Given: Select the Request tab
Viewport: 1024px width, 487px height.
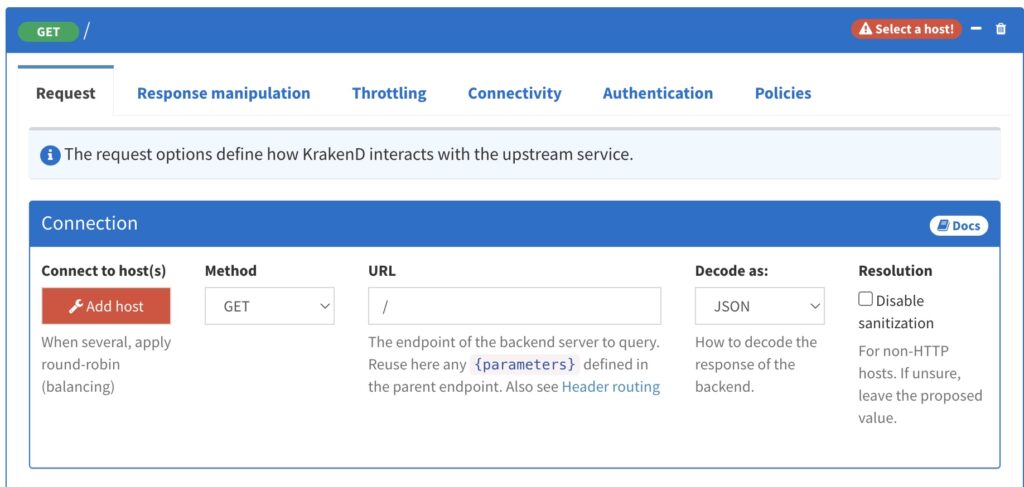Looking at the screenshot, I should tap(65, 93).
